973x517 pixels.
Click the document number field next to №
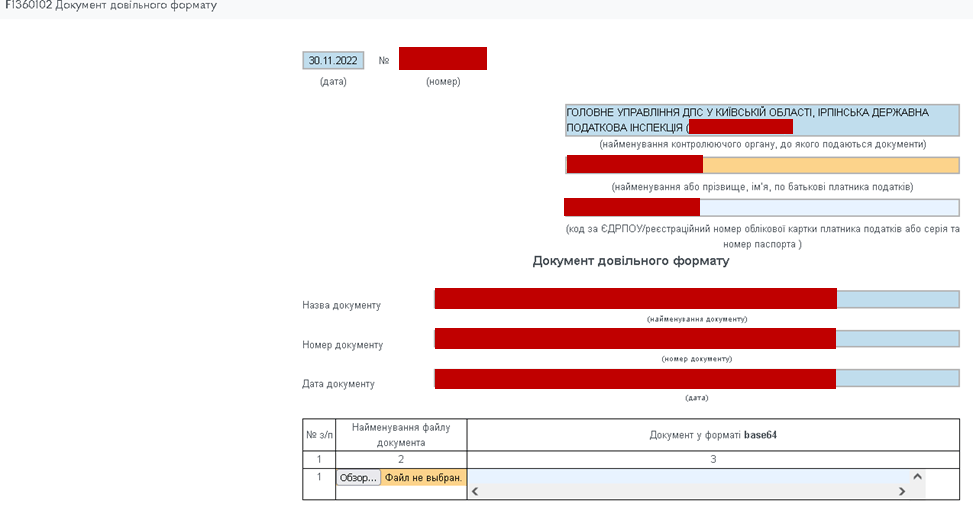pos(442,59)
